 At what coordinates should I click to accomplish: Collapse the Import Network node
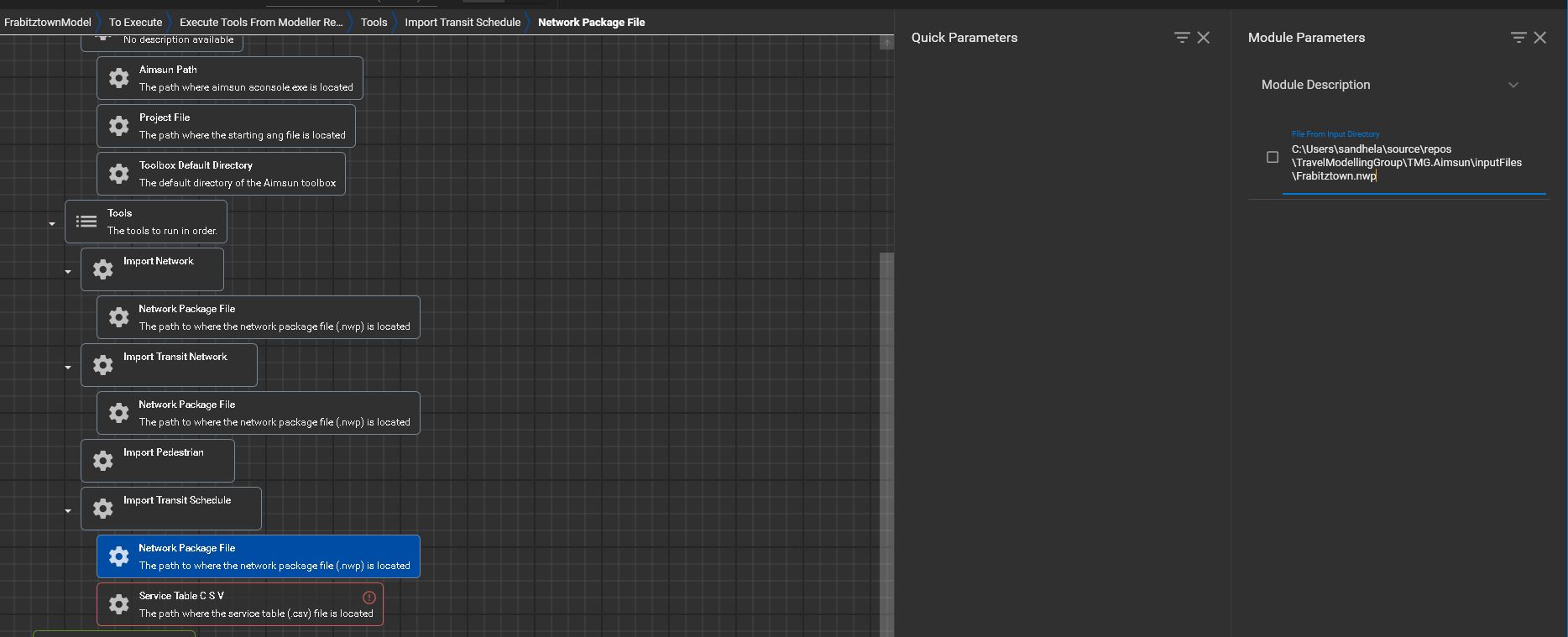coord(68,272)
